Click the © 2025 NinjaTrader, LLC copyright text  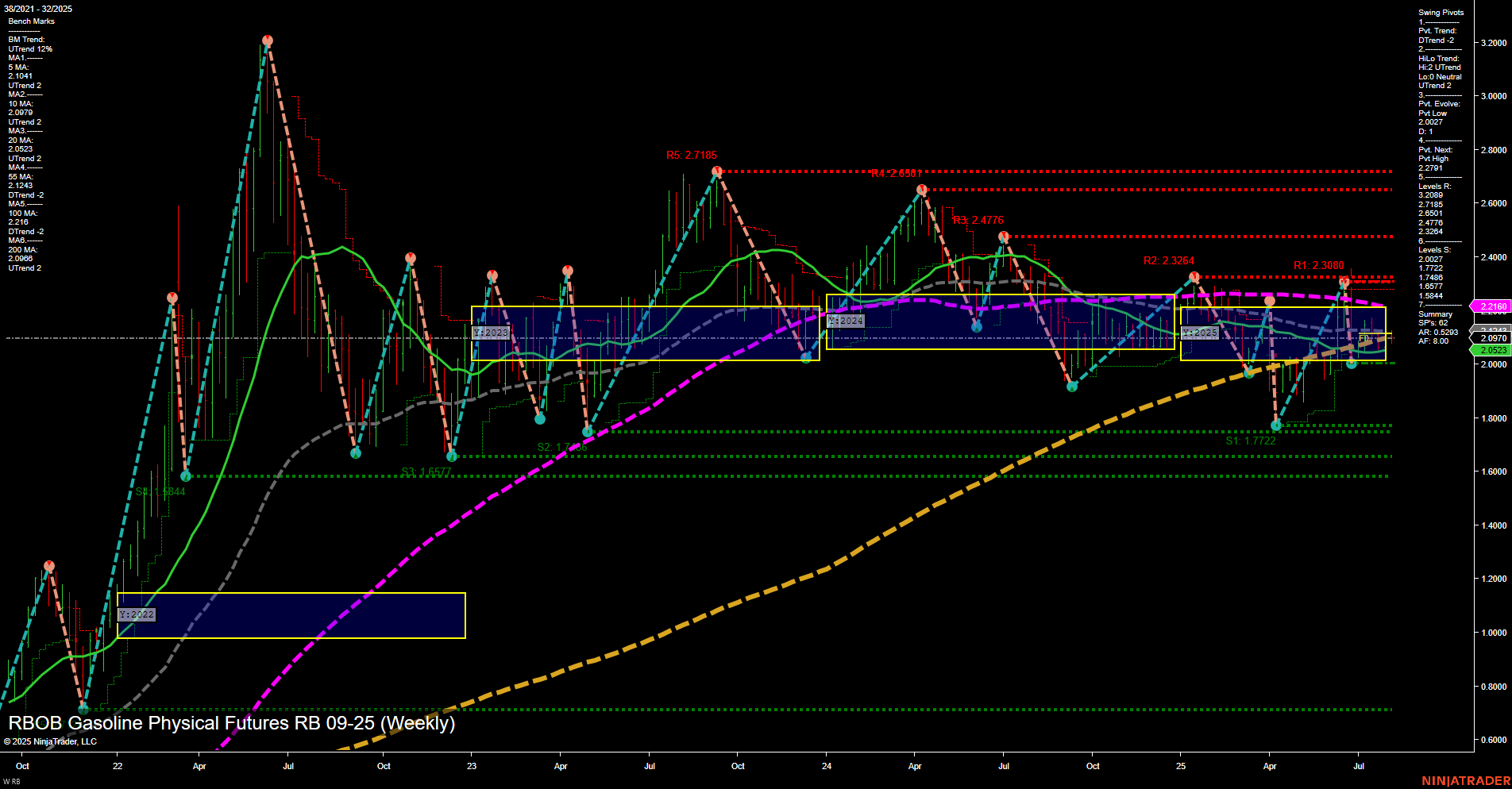[51, 741]
